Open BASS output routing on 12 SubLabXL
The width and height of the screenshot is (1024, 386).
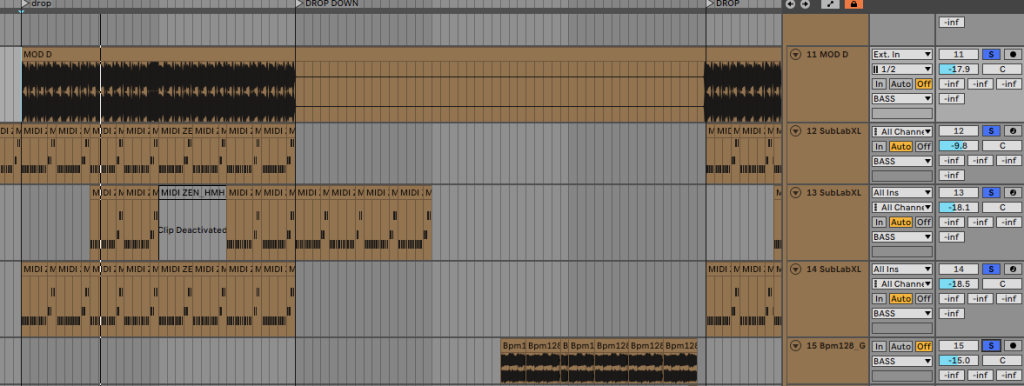902,161
